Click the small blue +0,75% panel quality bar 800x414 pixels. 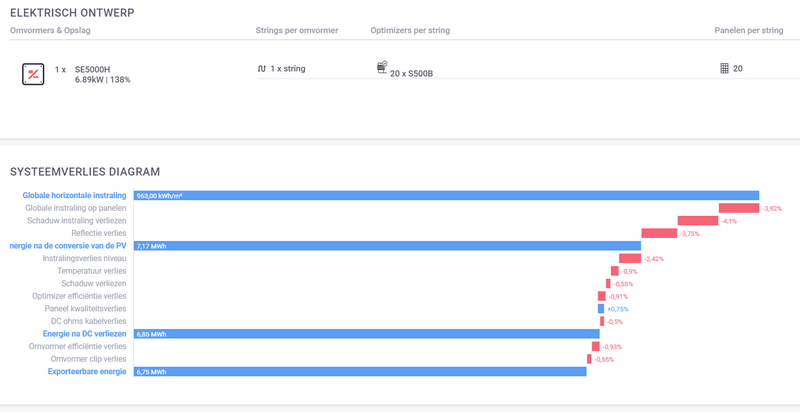pos(601,309)
